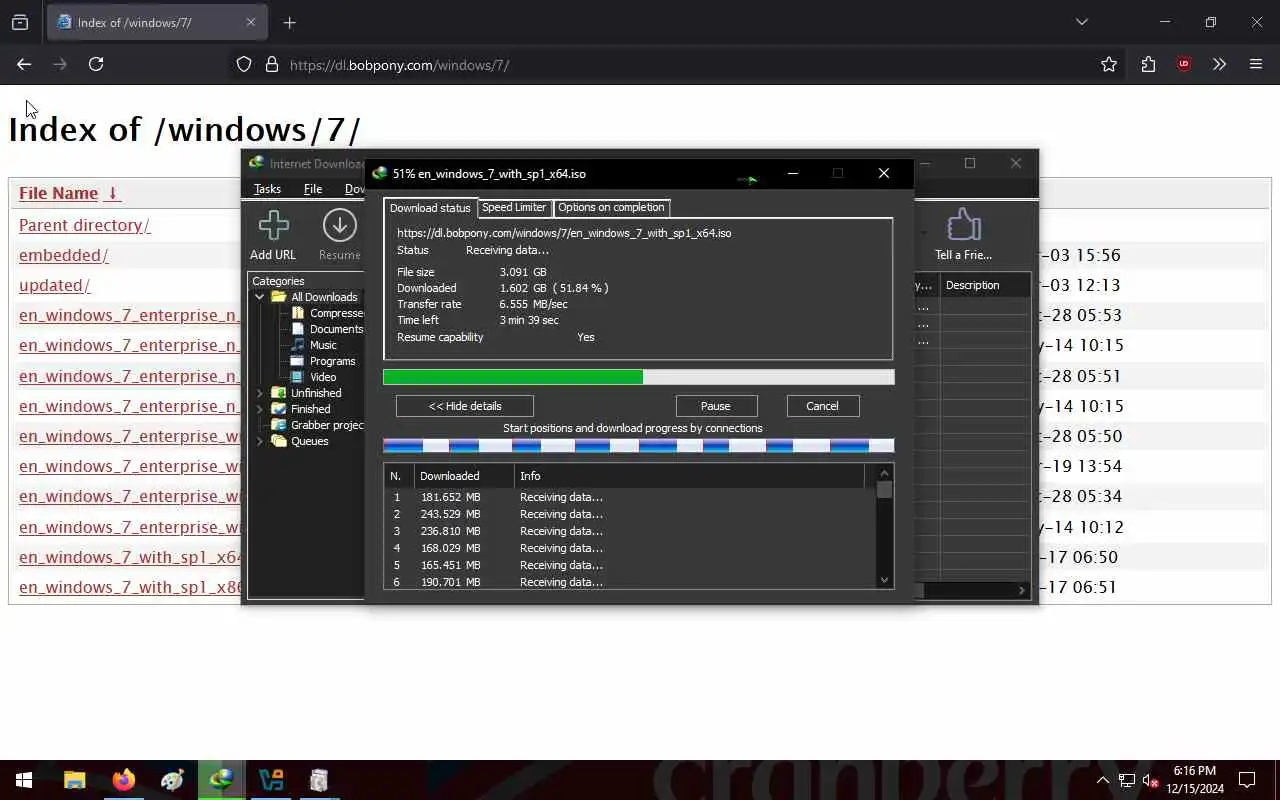Open the updated/ folder link
Image resolution: width=1280 pixels, height=800 pixels.
pyautogui.click(x=54, y=285)
